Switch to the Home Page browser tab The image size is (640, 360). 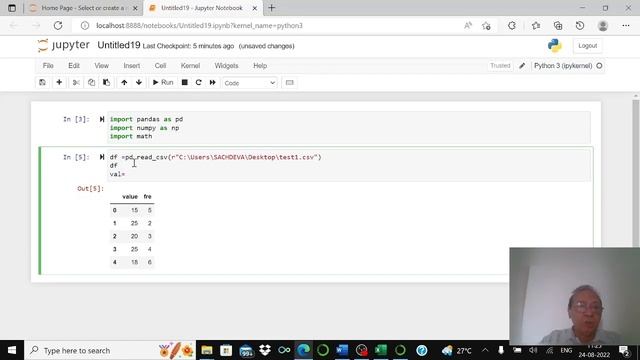click(83, 8)
